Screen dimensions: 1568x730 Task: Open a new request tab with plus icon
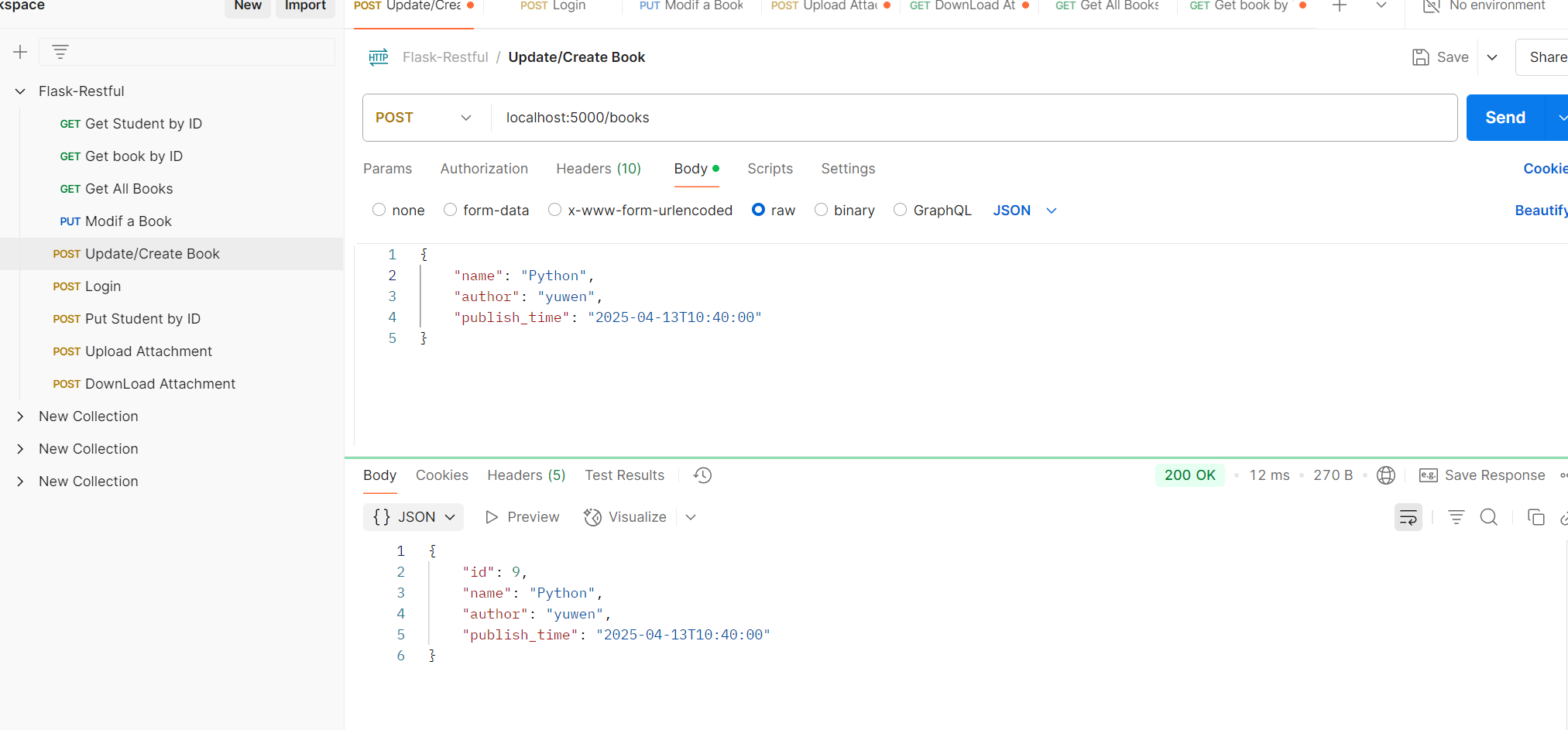tap(1340, 6)
